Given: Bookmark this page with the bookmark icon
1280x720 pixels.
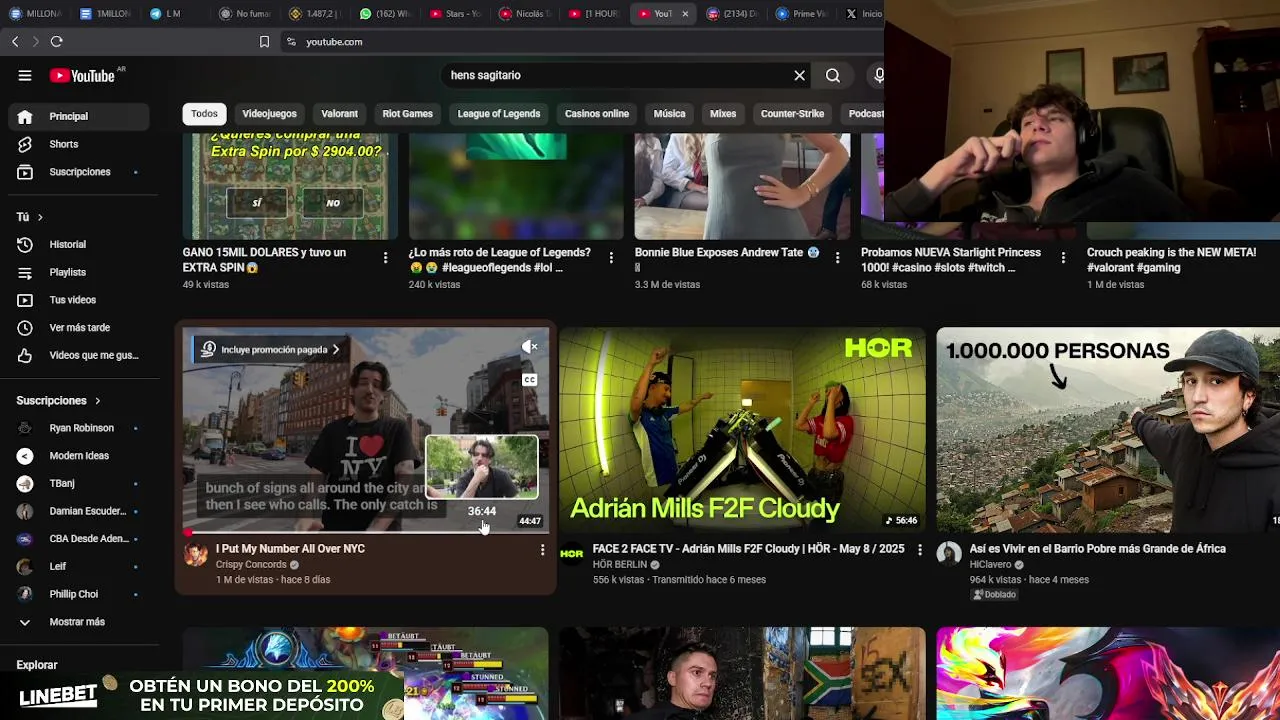Looking at the screenshot, I should (264, 41).
